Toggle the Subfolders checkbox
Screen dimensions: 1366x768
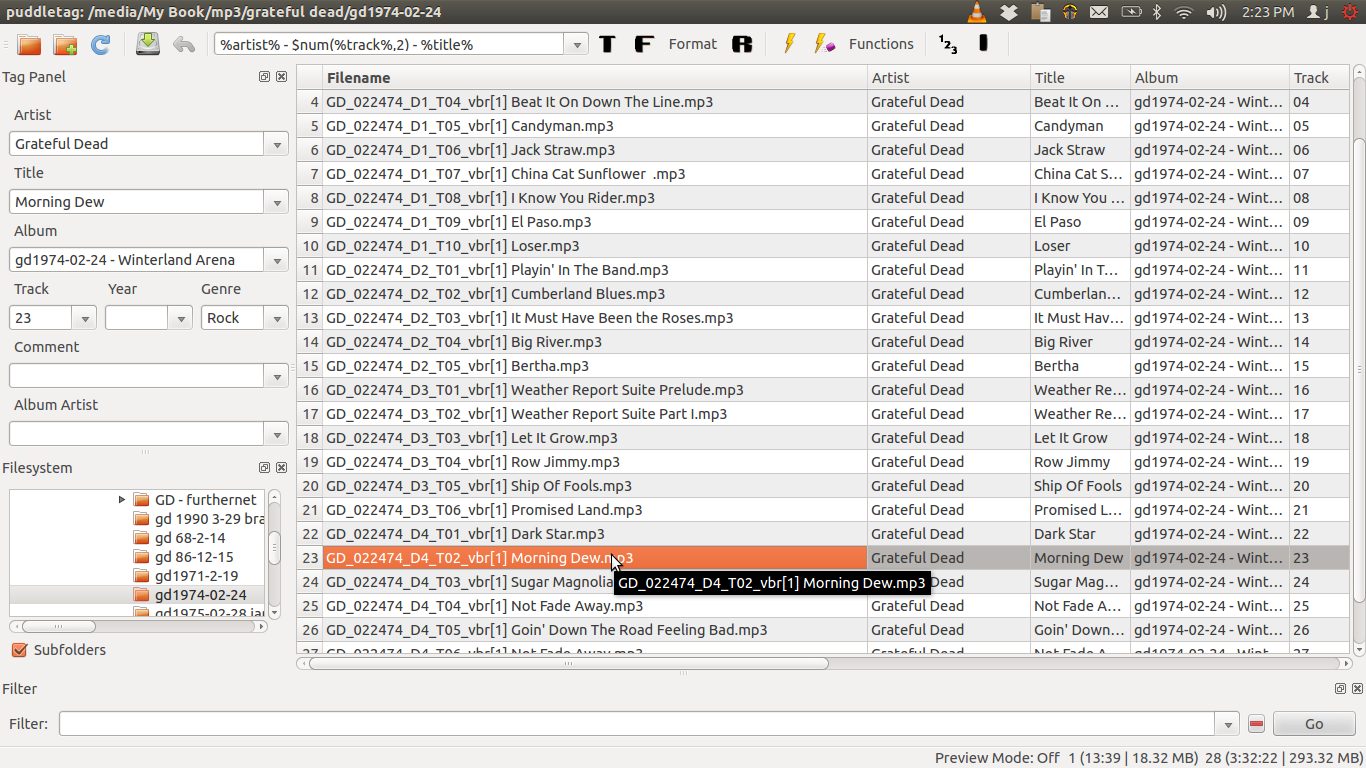(x=18, y=650)
